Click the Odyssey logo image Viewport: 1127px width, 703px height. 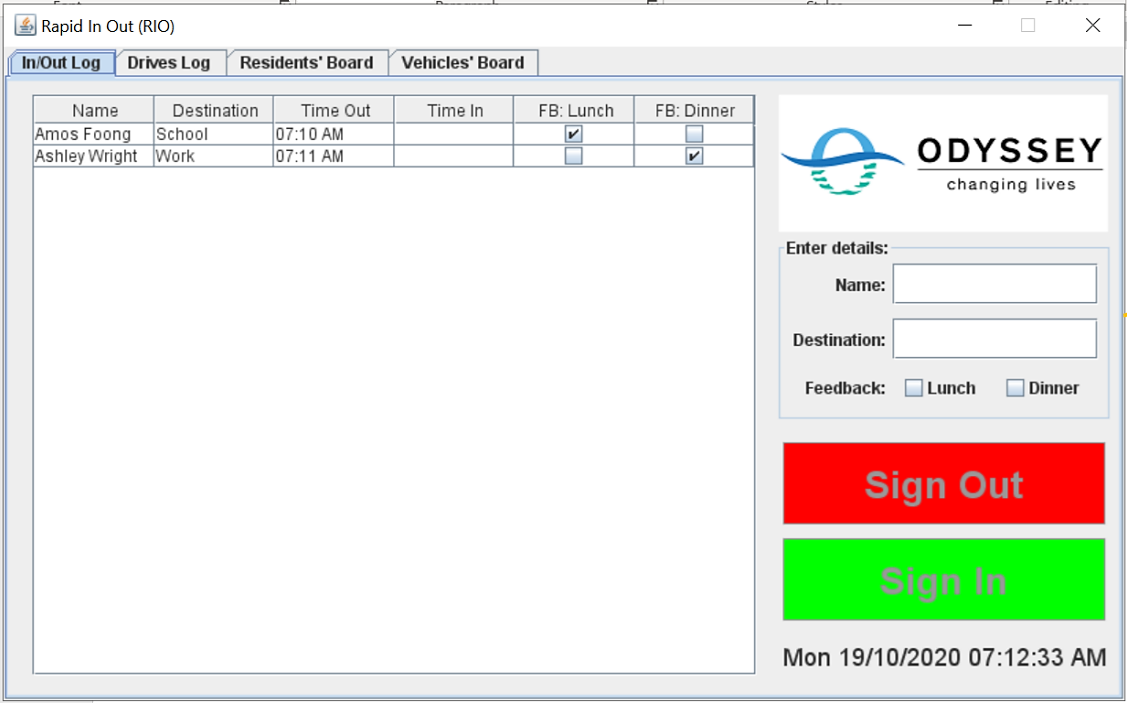(x=943, y=163)
